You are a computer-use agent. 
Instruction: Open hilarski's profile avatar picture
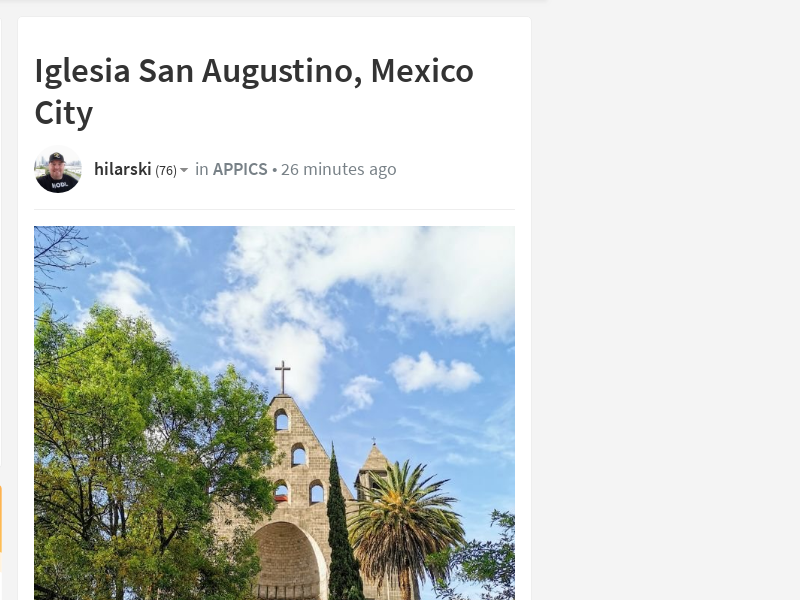58,169
